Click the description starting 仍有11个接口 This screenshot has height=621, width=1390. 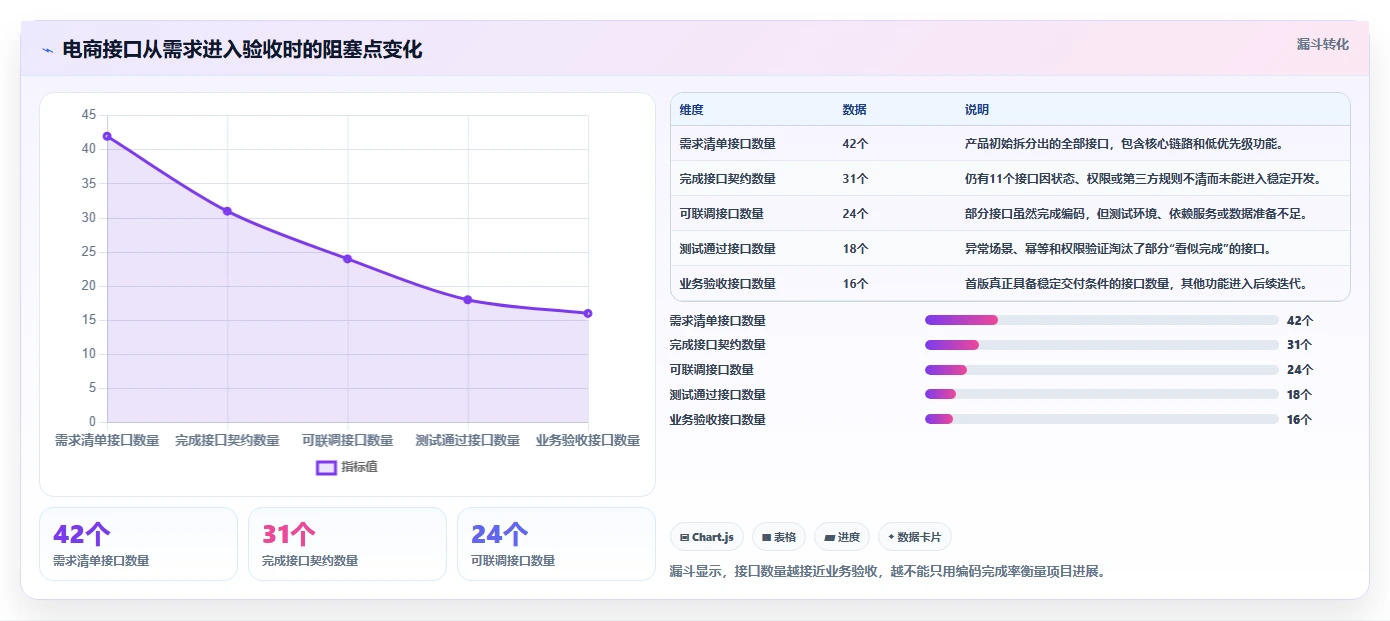coord(1144,179)
